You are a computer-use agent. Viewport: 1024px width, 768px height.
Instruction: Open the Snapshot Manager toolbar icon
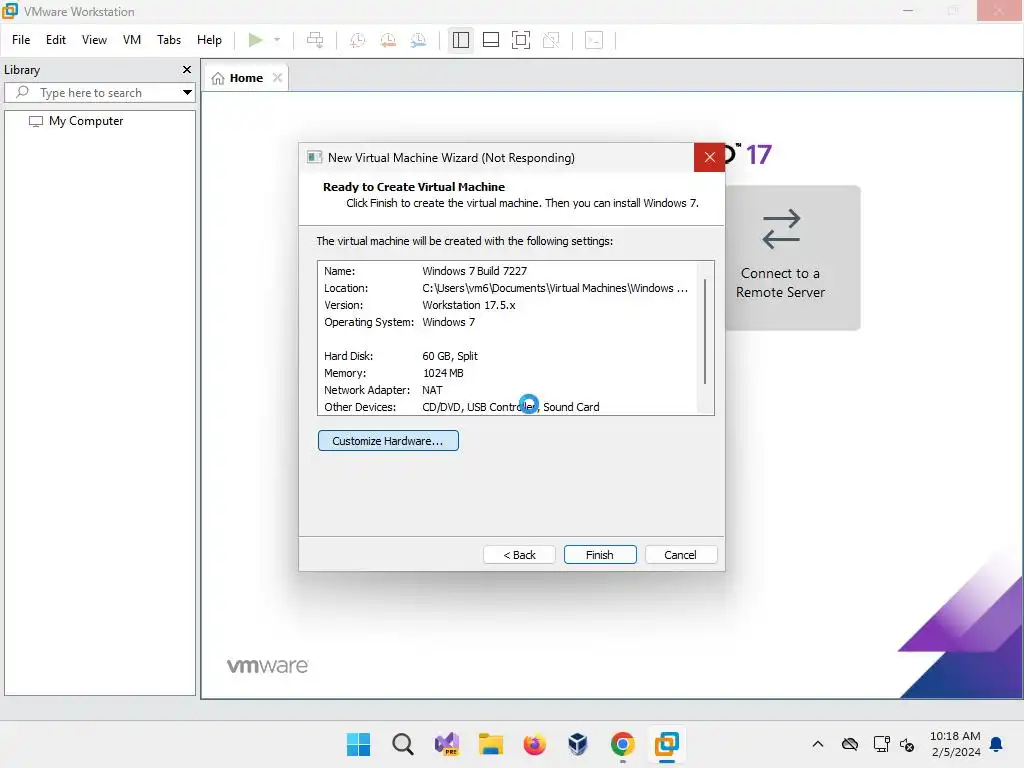tap(419, 40)
